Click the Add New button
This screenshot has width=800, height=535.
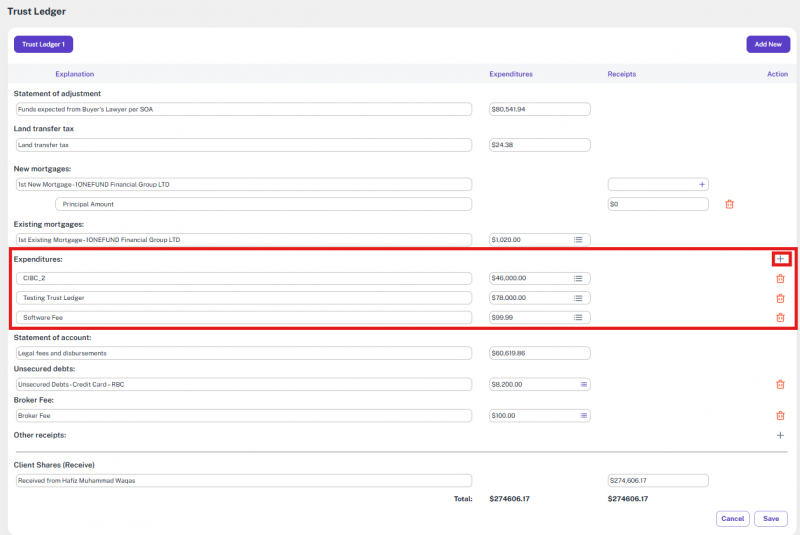point(767,44)
